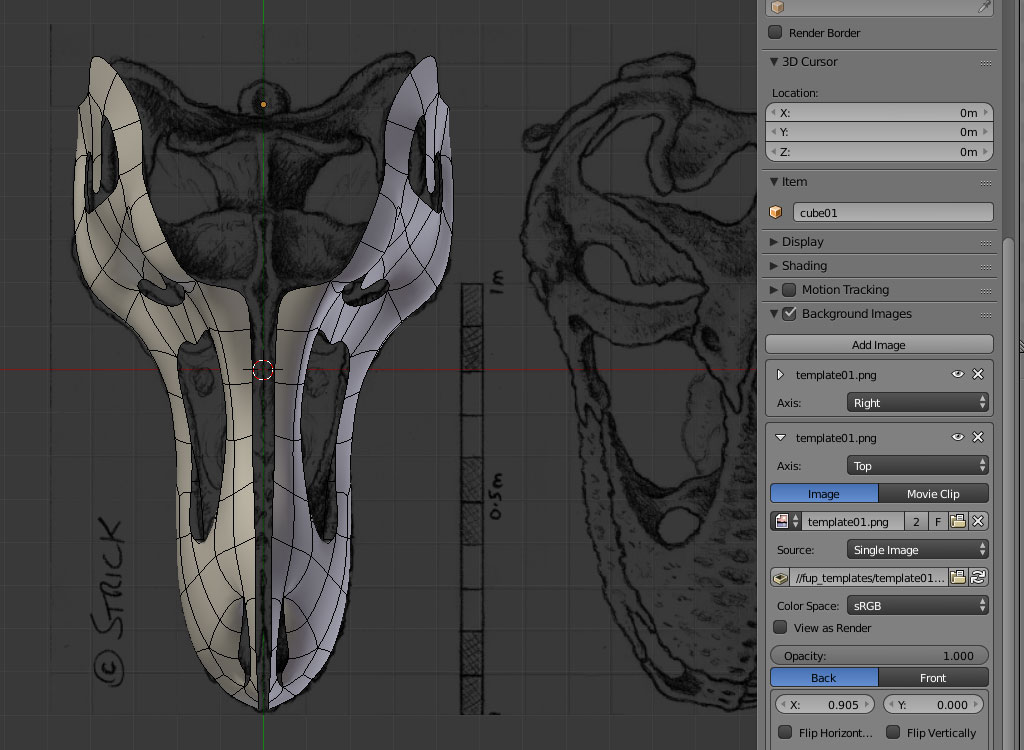
Task: Click the drag grip on the 3D Cursor panel header
Action: 986,63
